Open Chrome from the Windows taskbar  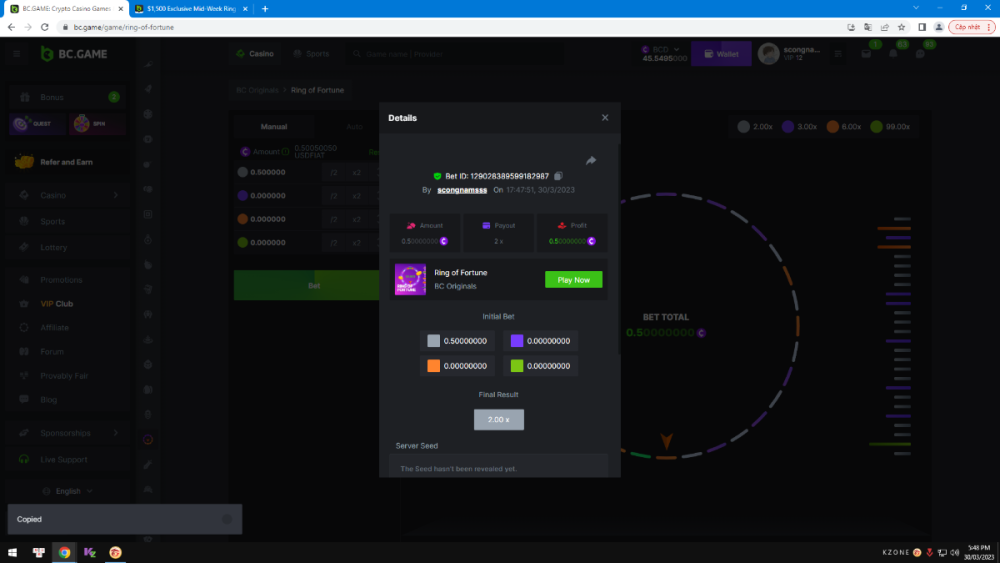(x=64, y=552)
